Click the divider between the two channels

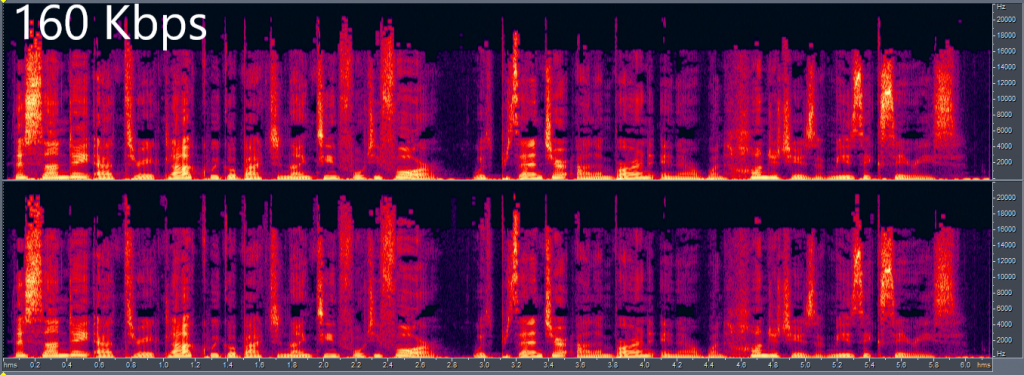(496, 180)
